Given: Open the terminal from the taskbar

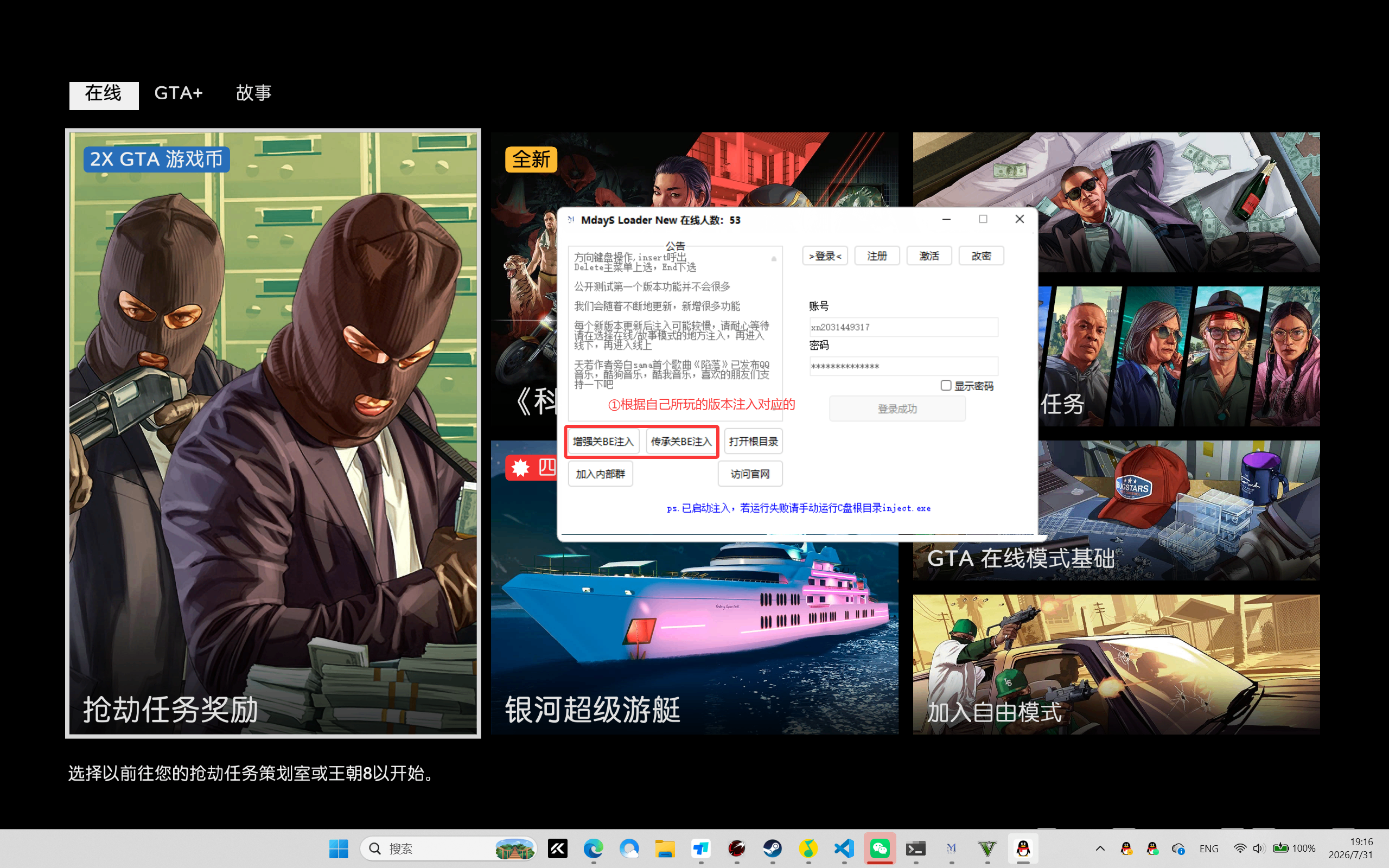Looking at the screenshot, I should [915, 848].
